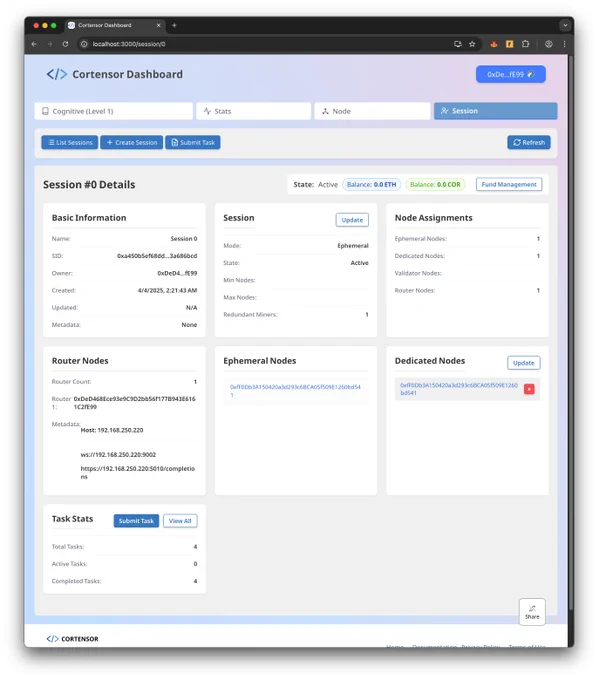Click Create Session button
Viewport: 599px width, 680px height.
131,142
